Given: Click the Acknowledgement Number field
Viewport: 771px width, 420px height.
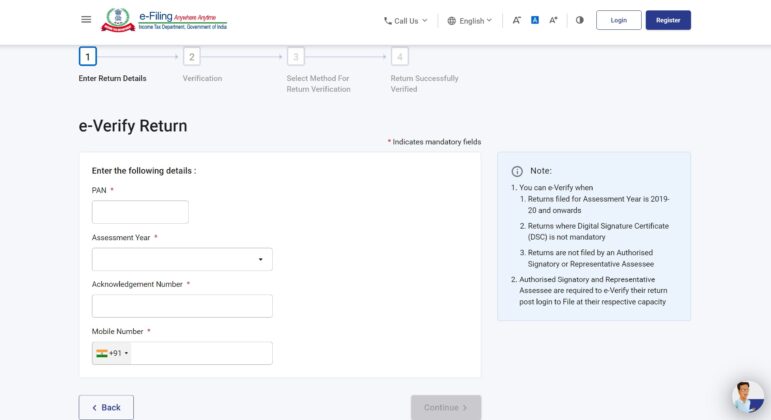Looking at the screenshot, I should tap(182, 306).
